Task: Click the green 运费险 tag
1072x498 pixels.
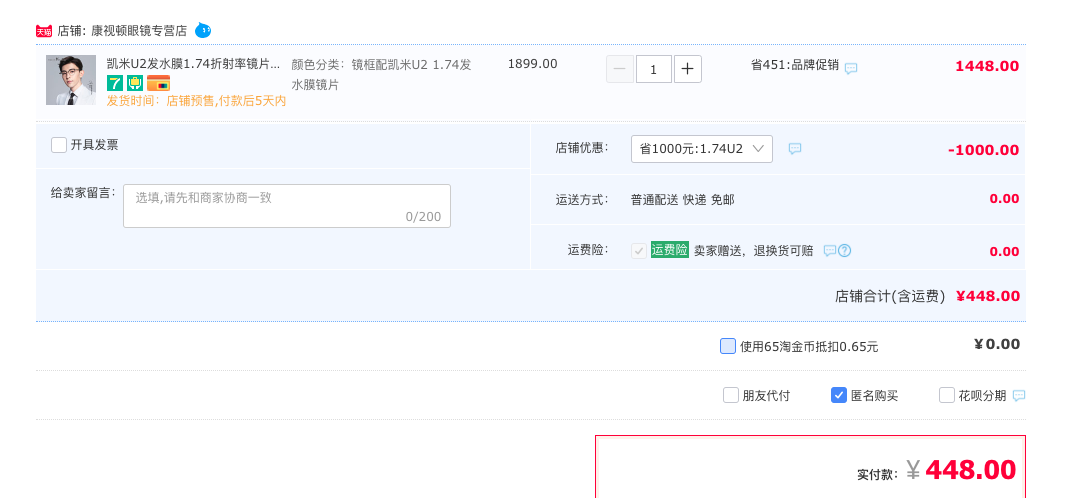Action: (670, 250)
